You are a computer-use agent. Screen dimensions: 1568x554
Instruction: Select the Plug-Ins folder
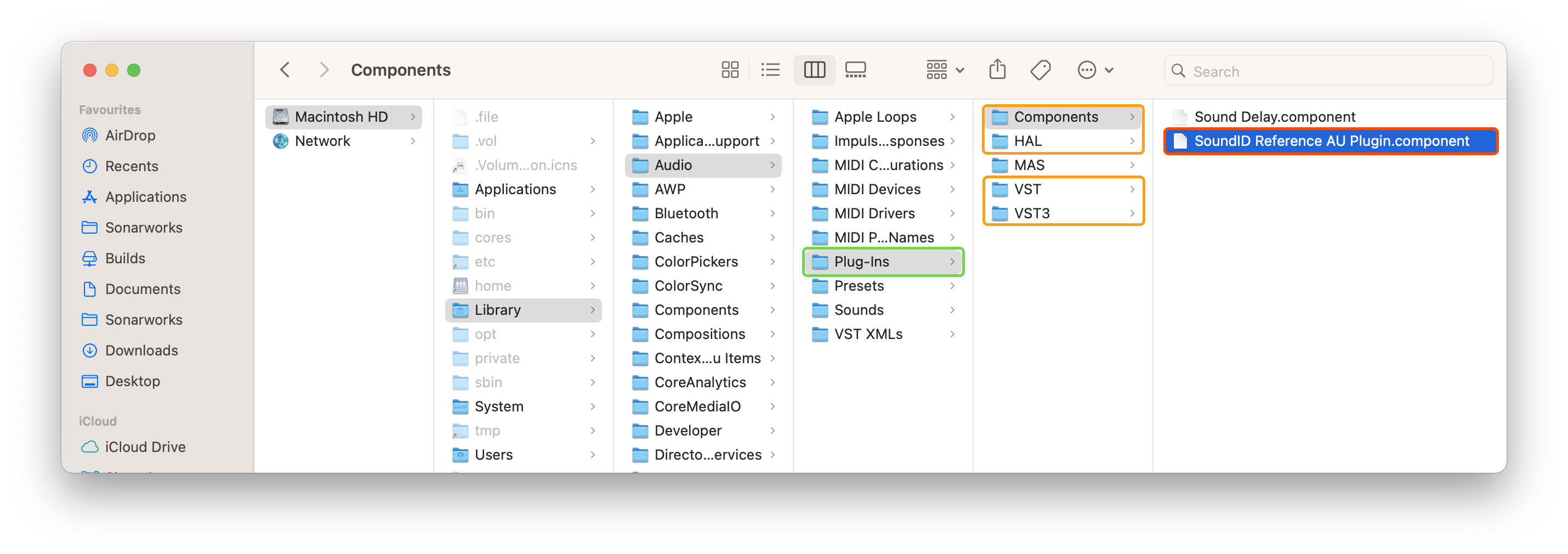(883, 262)
